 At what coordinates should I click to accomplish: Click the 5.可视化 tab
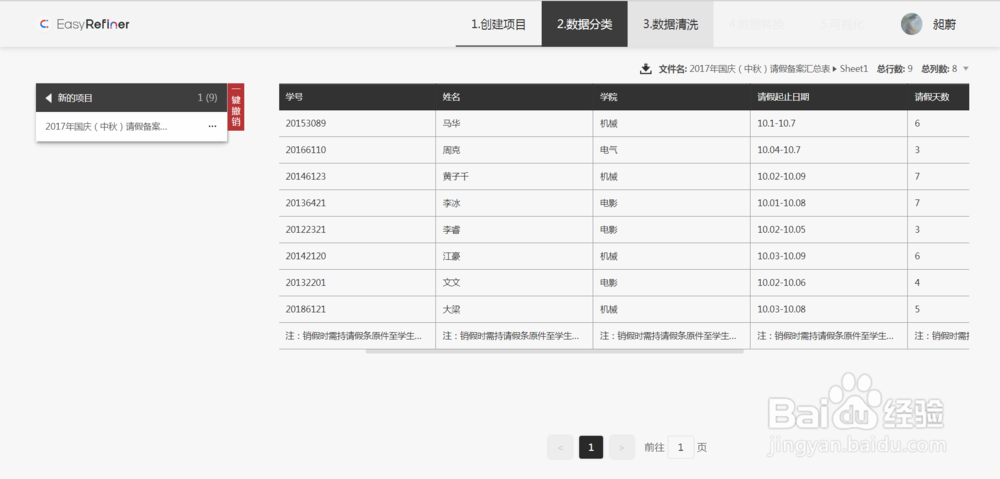(842, 24)
